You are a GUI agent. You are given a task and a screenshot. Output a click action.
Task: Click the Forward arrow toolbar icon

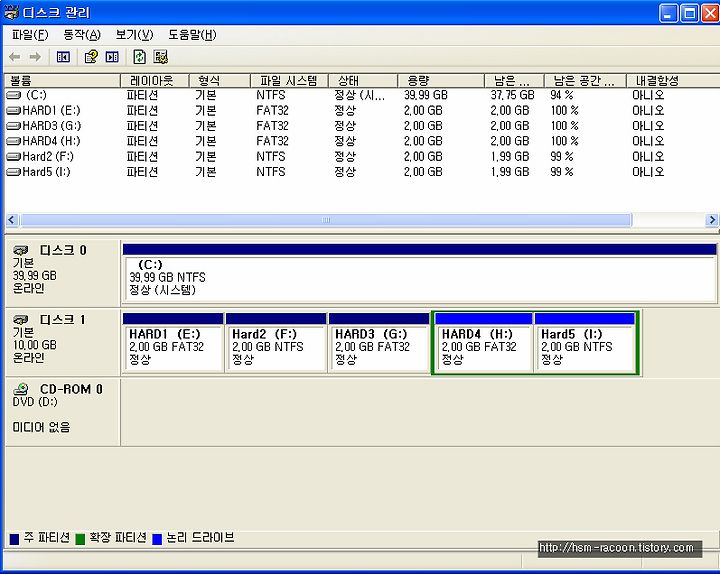35,57
